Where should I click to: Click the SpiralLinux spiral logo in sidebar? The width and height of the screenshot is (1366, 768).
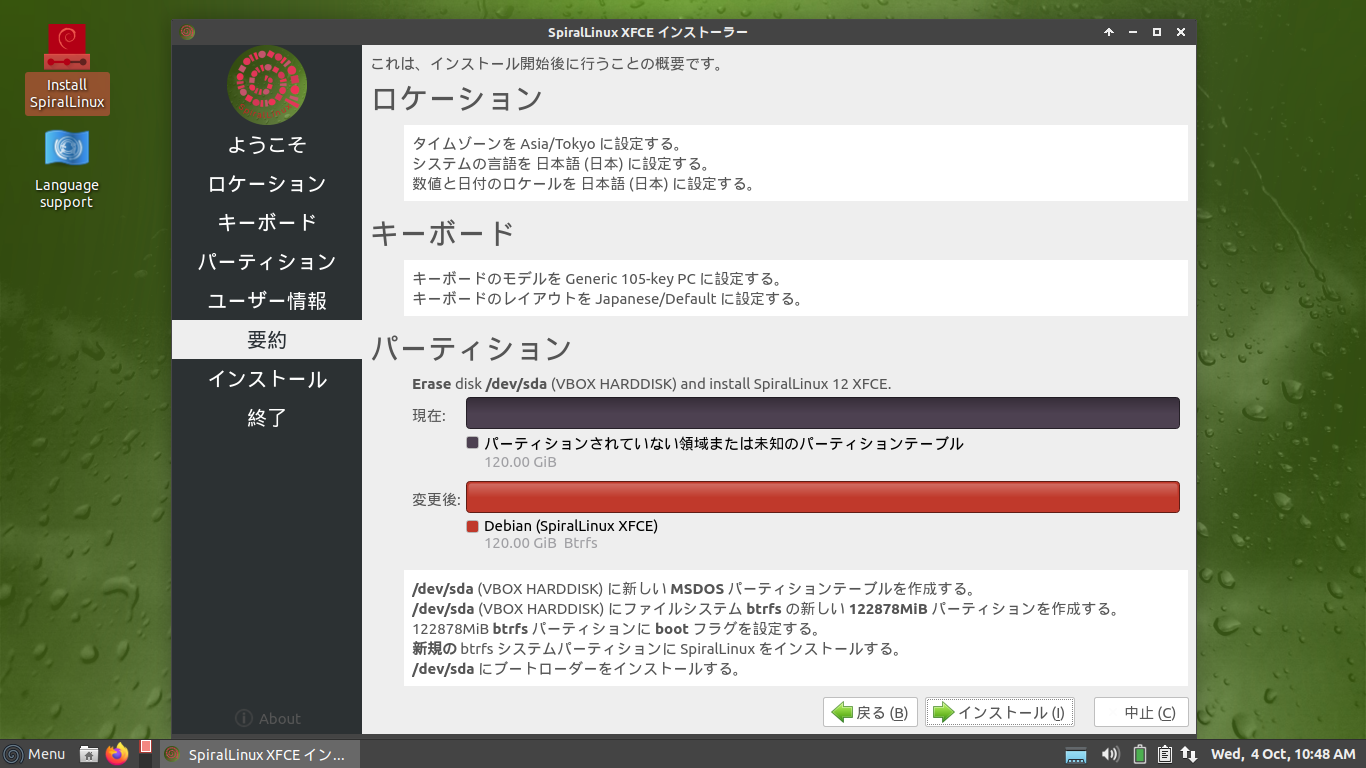[267, 86]
